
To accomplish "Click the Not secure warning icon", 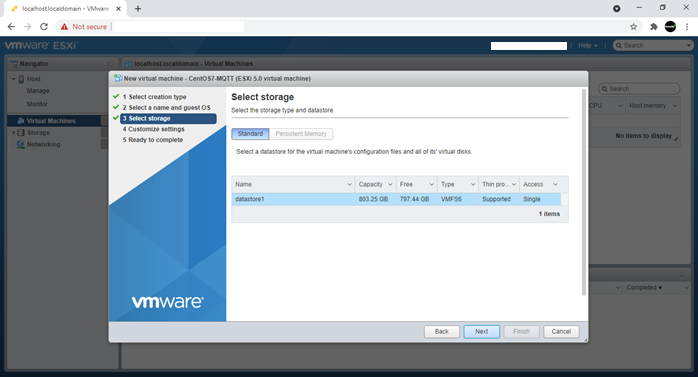I will point(65,27).
